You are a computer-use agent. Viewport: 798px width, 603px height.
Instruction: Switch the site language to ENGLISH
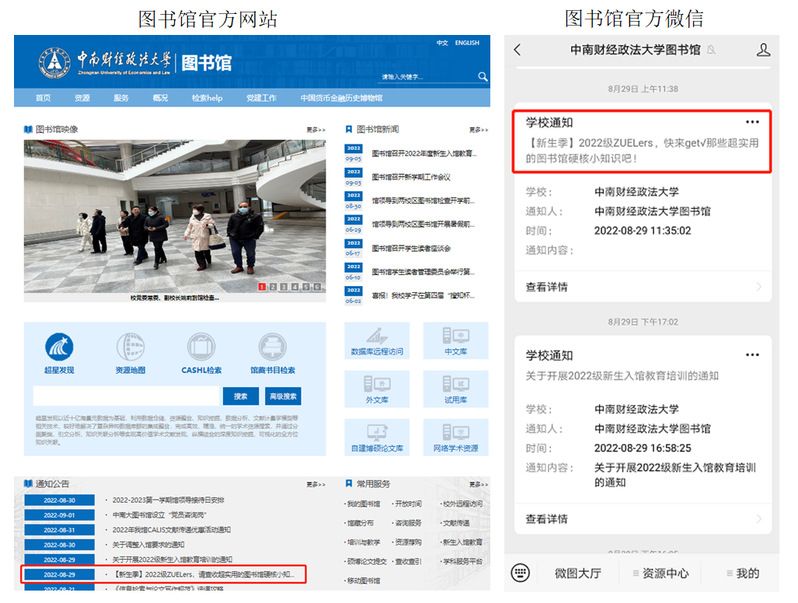click(467, 43)
